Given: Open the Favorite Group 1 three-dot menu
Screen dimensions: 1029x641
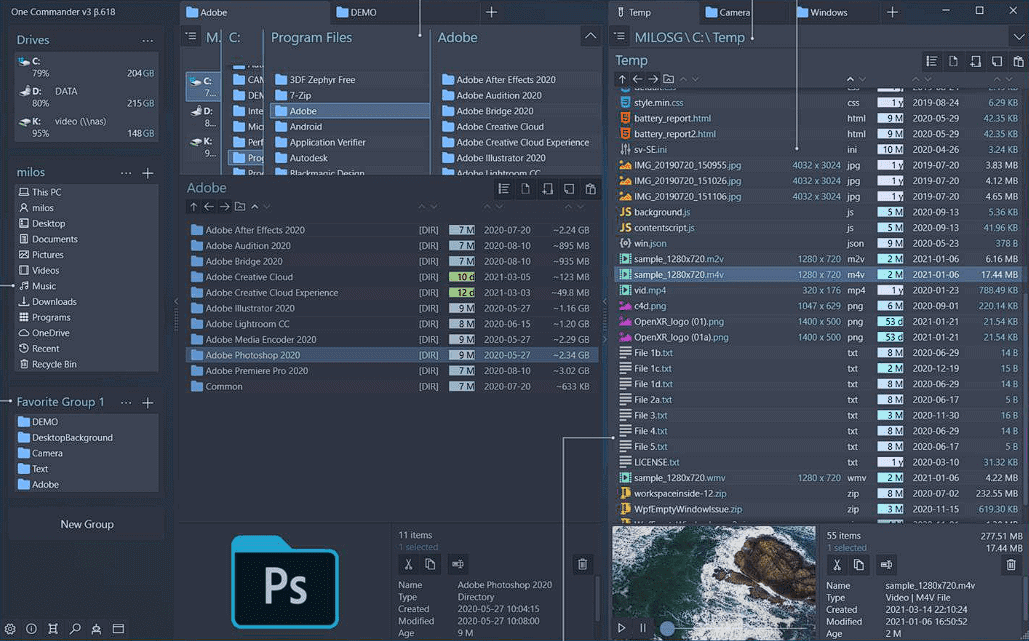Looking at the screenshot, I should click(126, 403).
